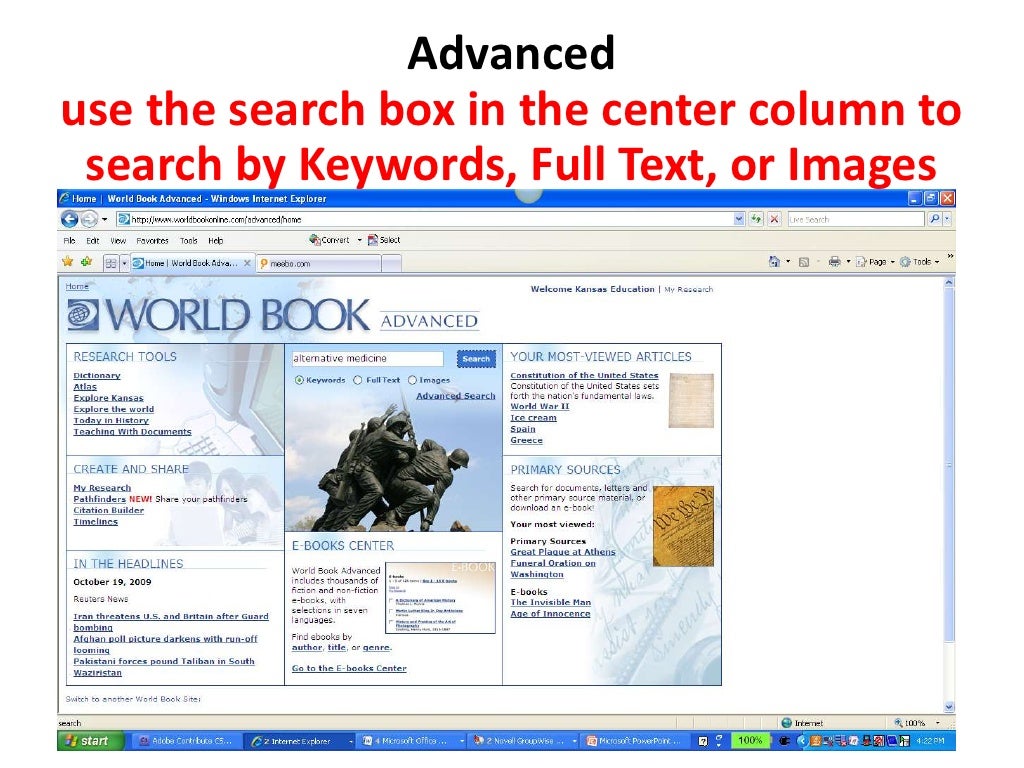Select the Images radio button

[412, 380]
